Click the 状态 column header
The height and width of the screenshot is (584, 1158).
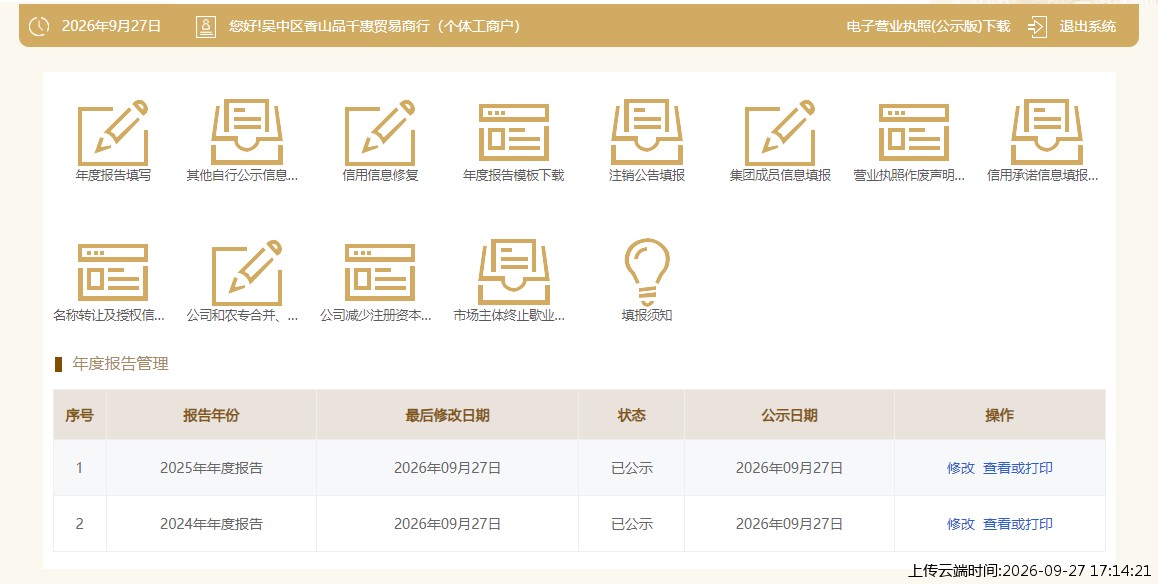(631, 415)
